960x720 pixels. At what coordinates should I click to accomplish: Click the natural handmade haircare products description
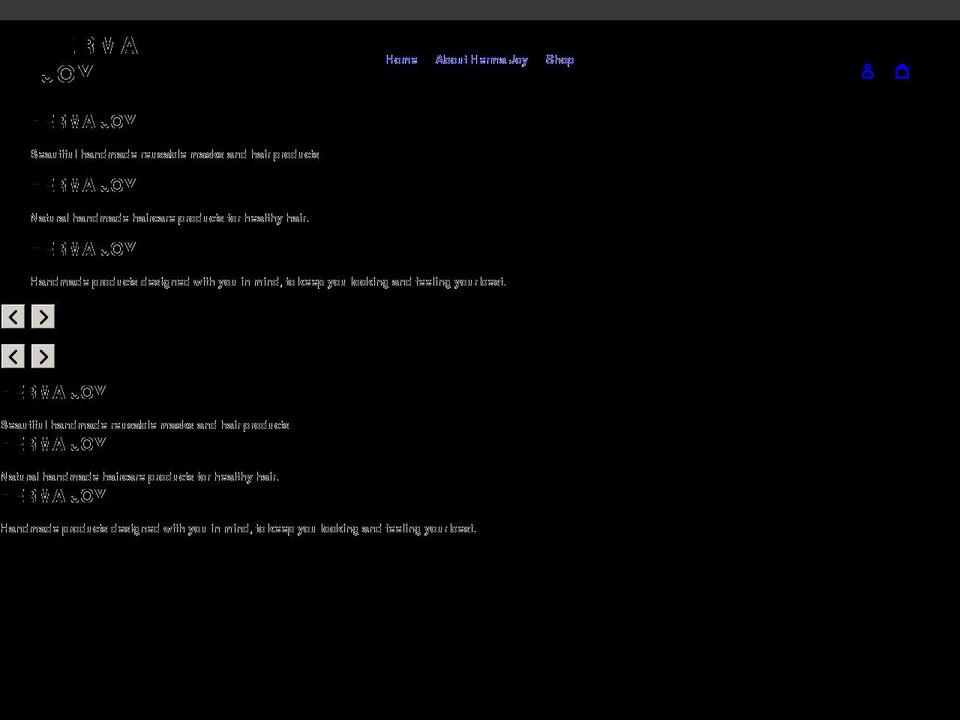coord(169,218)
